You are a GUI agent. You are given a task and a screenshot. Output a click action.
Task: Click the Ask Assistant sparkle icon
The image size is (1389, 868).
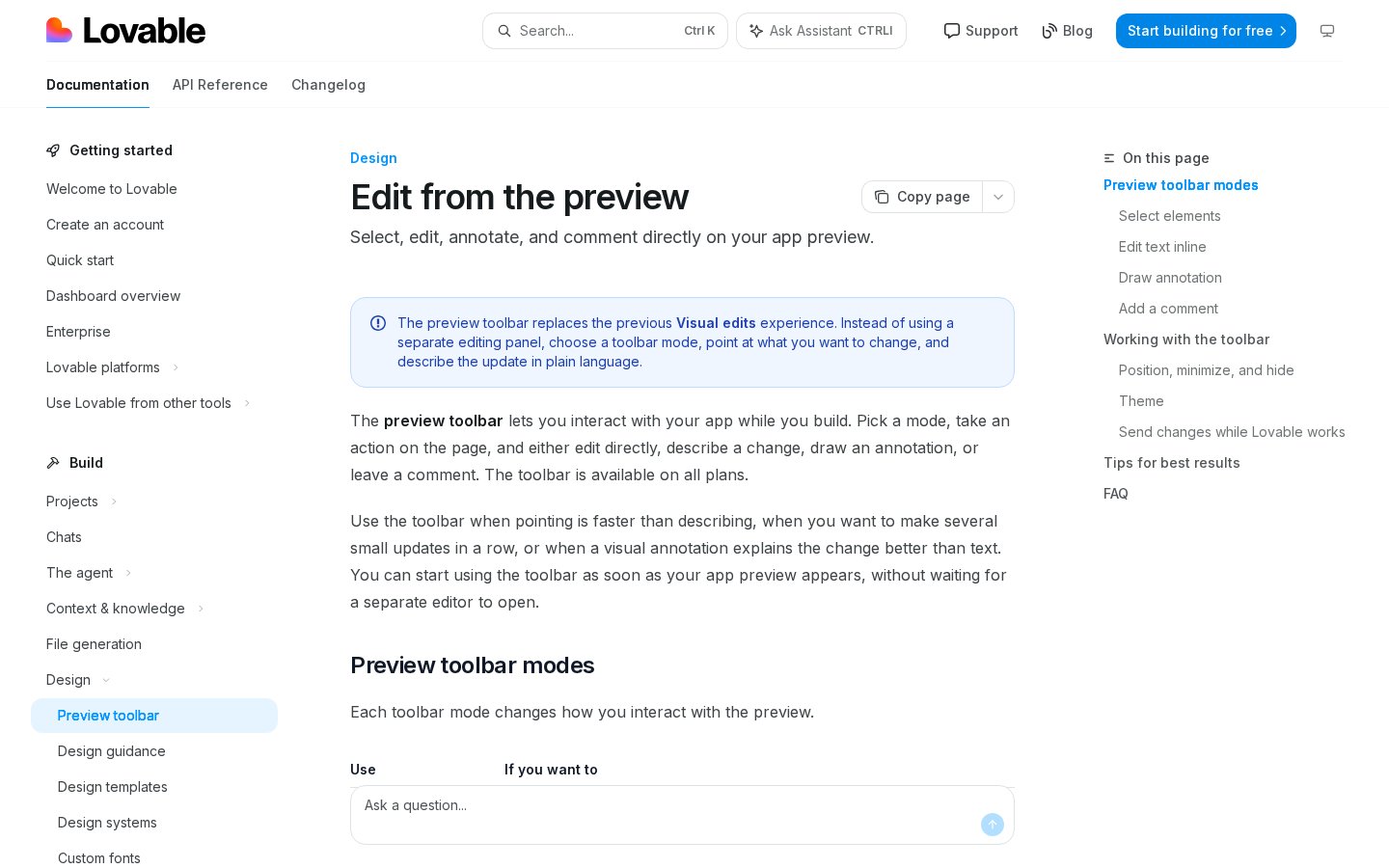pyautogui.click(x=756, y=31)
